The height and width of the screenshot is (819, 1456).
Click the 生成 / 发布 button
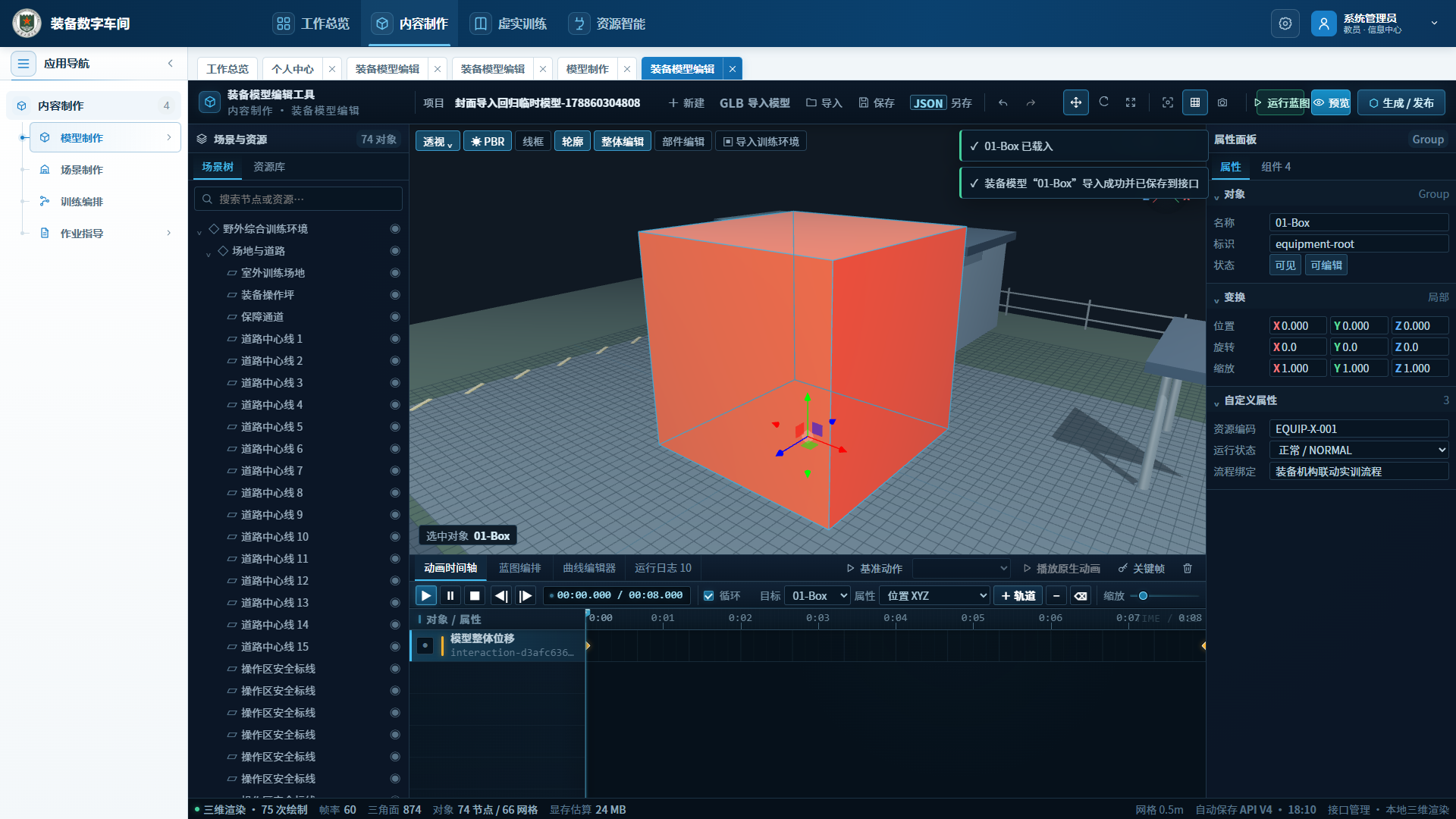point(1401,103)
